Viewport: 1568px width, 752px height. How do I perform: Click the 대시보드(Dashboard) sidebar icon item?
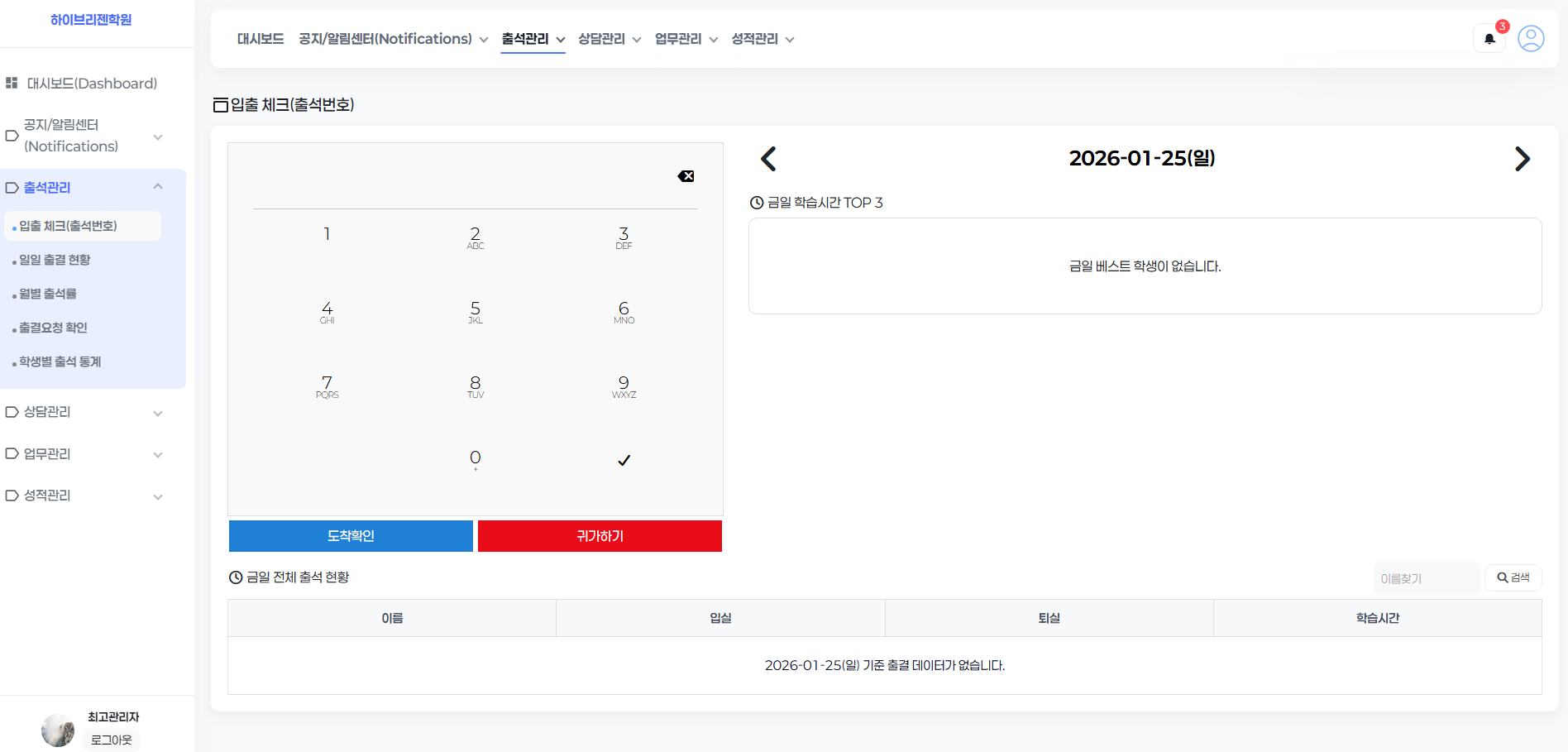click(x=12, y=83)
